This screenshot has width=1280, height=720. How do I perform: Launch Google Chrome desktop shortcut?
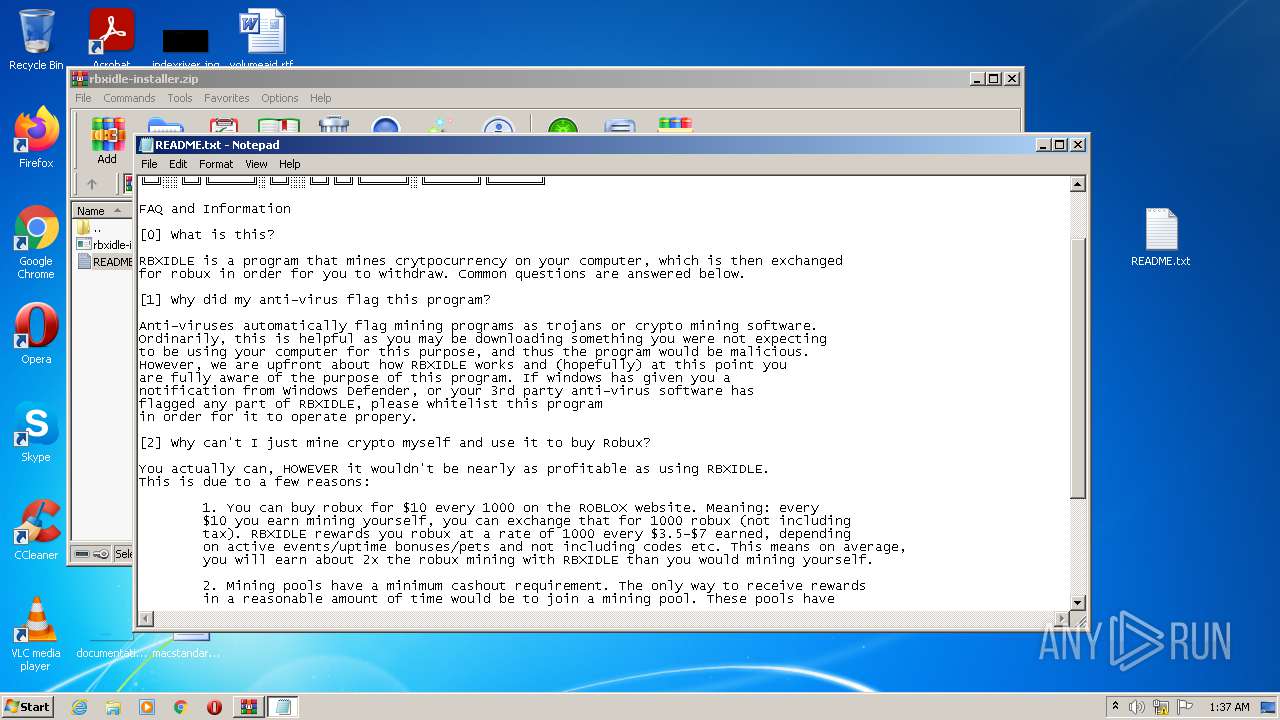pos(36,242)
